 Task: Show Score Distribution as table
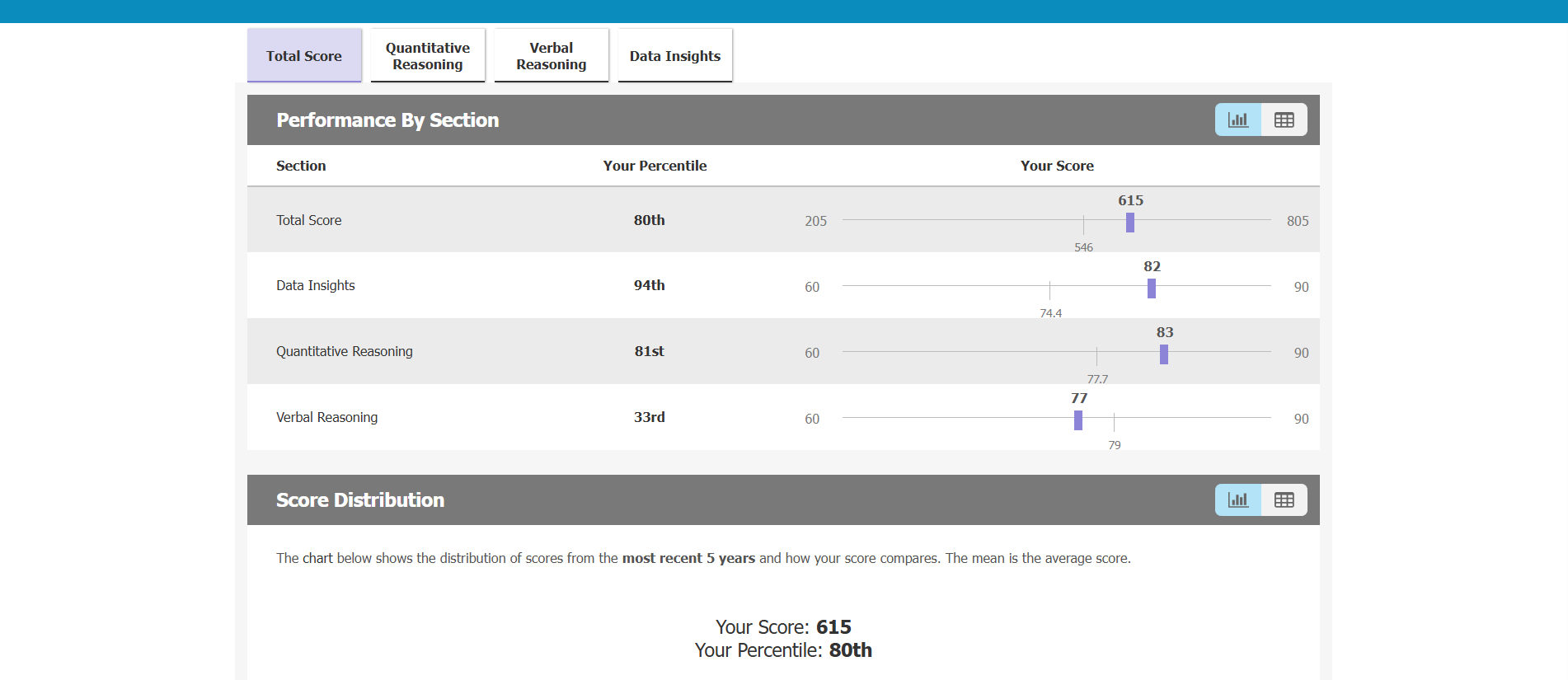tap(1284, 499)
